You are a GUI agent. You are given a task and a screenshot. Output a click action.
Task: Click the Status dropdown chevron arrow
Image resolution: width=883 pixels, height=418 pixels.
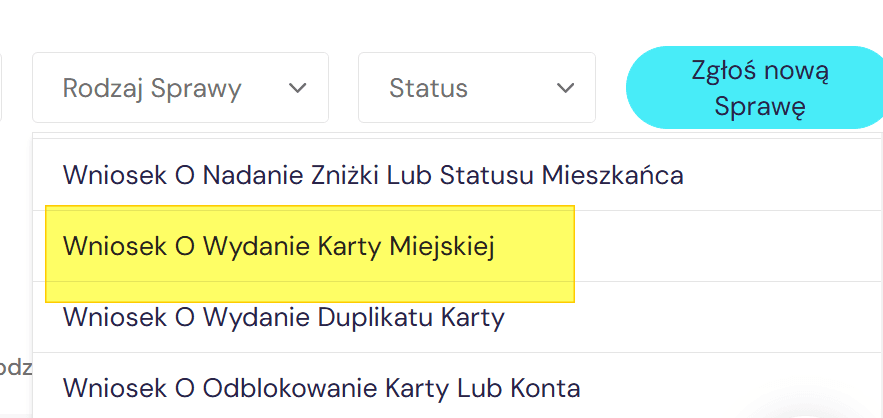[x=564, y=88]
